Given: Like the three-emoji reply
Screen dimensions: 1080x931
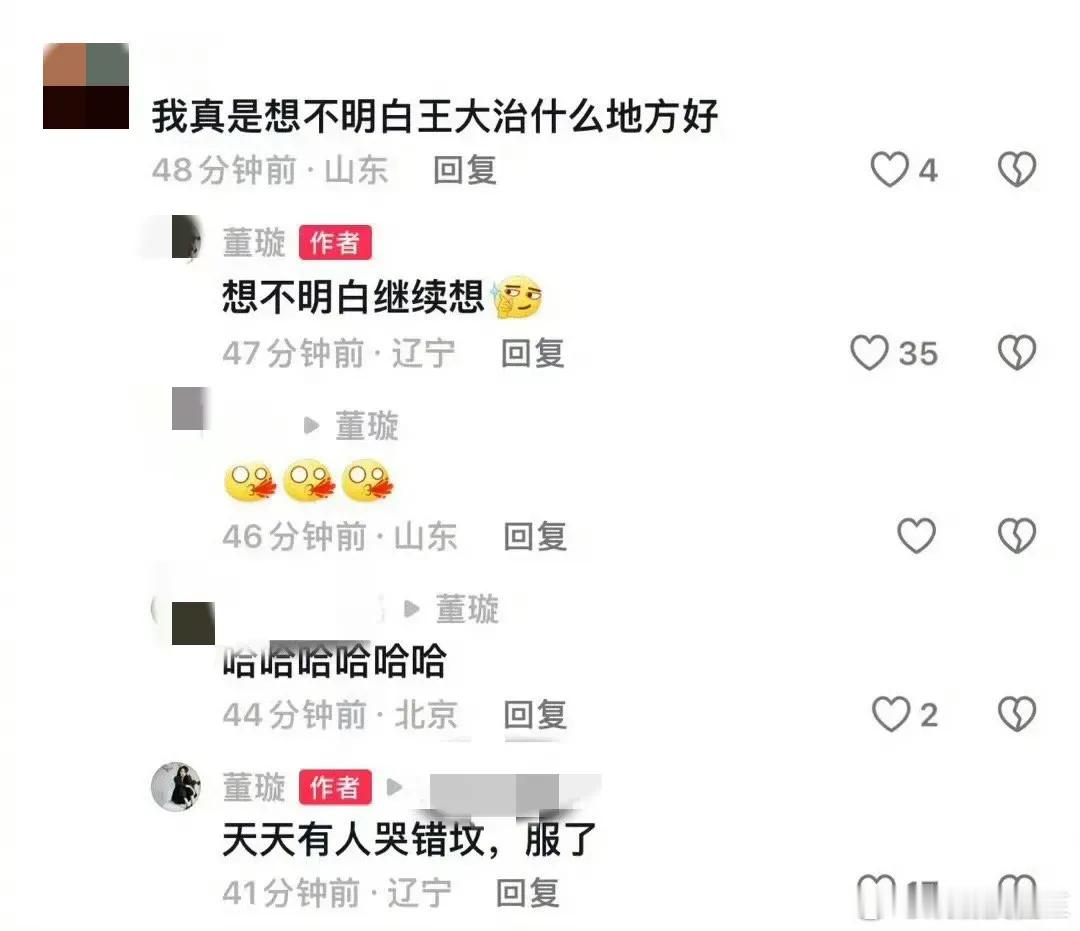Looking at the screenshot, I should (x=916, y=536).
